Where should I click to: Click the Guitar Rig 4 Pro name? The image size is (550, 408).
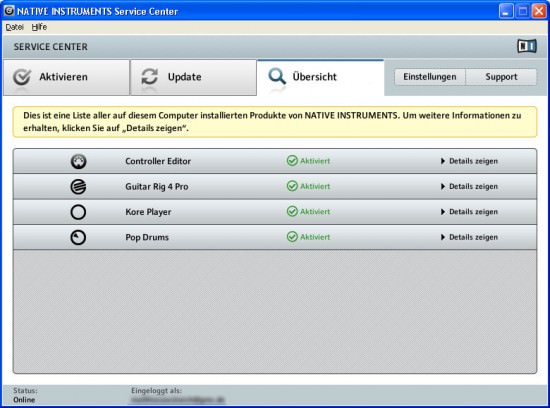click(157, 187)
